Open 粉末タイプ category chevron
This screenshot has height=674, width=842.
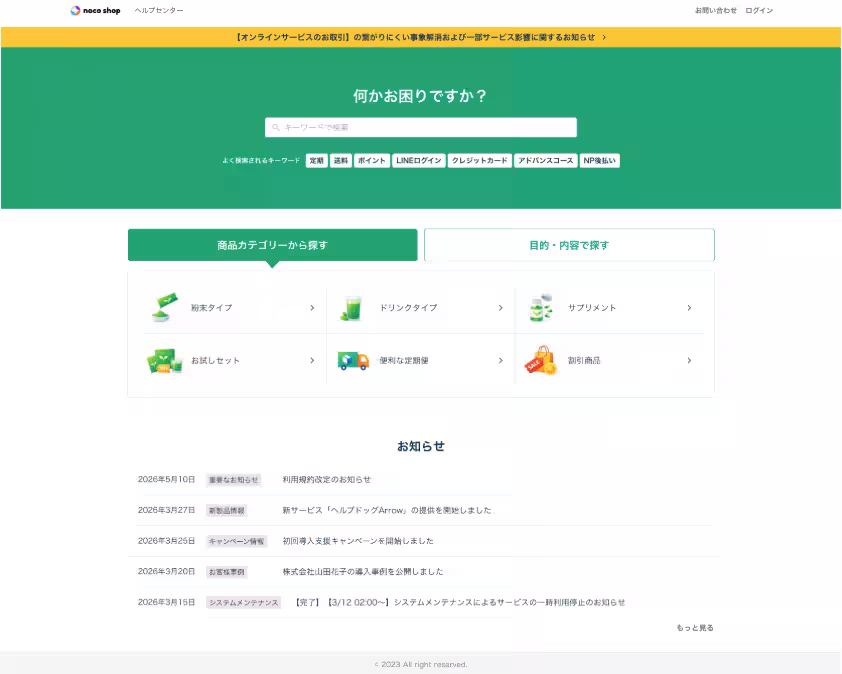tap(312, 308)
